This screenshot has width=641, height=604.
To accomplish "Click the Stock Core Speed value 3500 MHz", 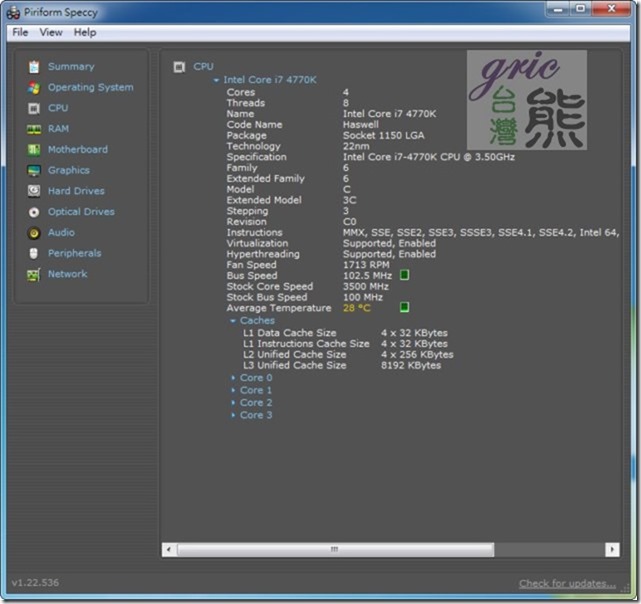I will point(366,287).
